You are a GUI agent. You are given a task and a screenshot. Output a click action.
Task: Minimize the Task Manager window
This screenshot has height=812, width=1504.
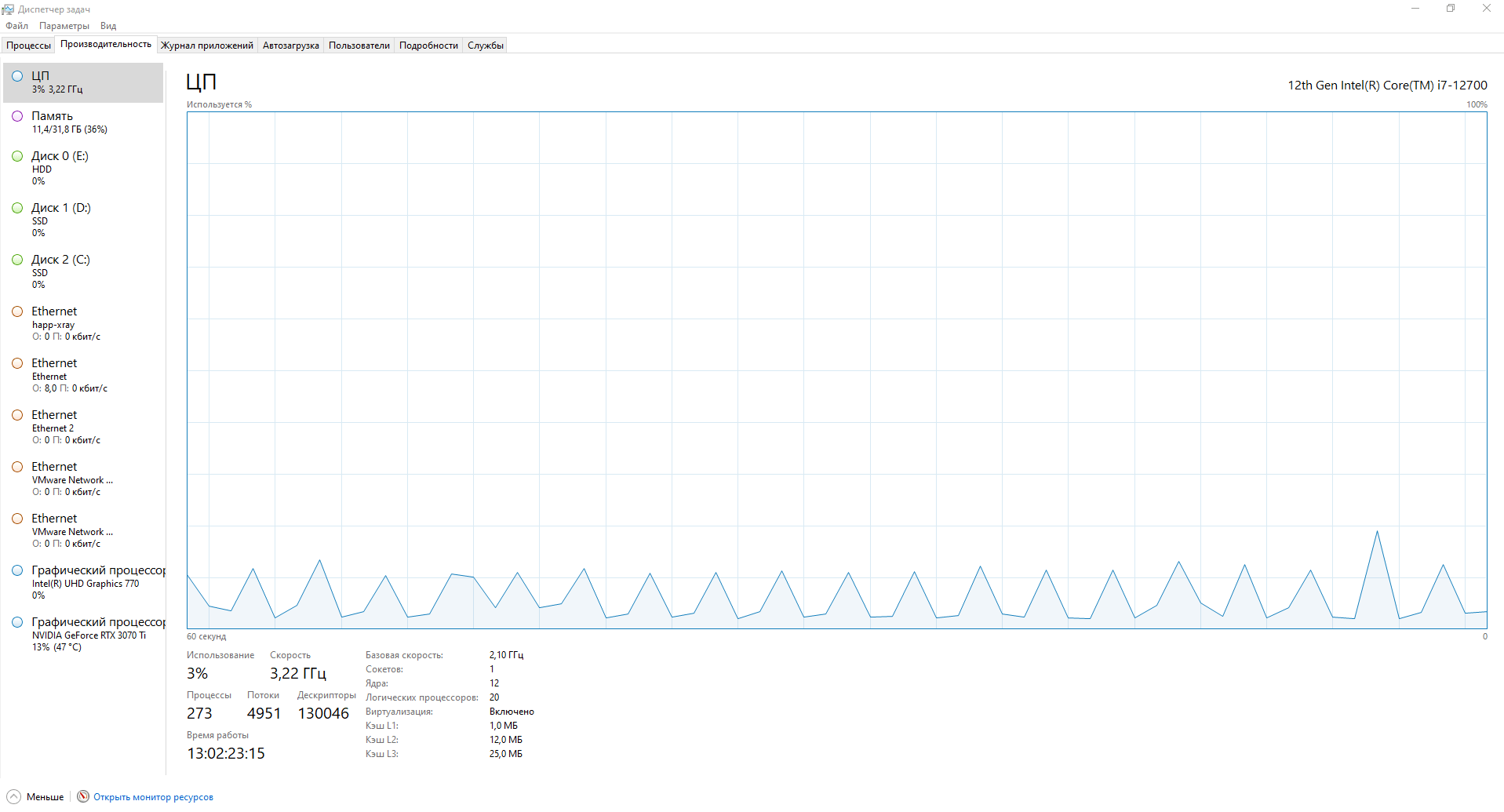[1415, 9]
